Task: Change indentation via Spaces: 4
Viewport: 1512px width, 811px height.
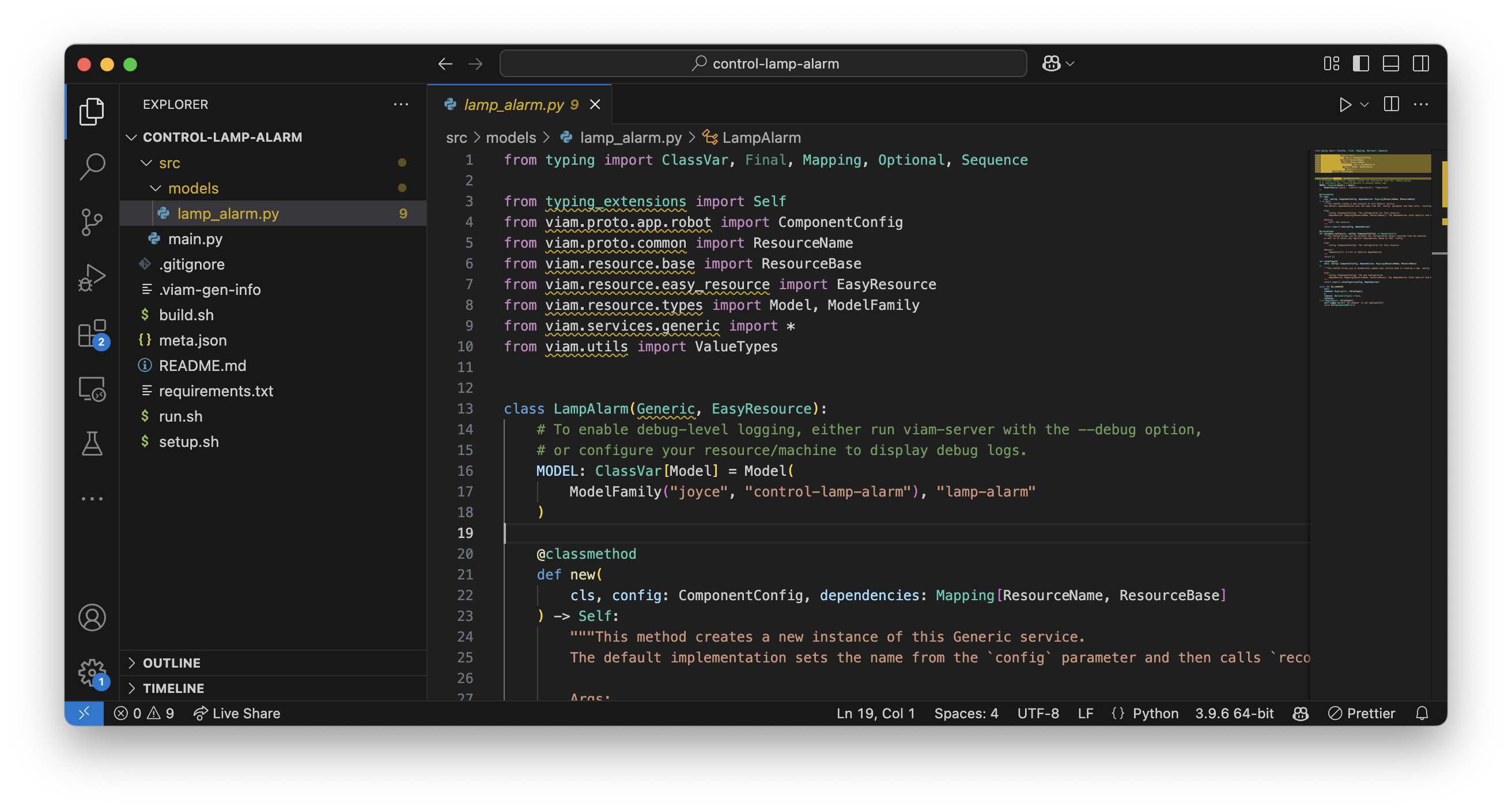Action: pyautogui.click(x=966, y=713)
